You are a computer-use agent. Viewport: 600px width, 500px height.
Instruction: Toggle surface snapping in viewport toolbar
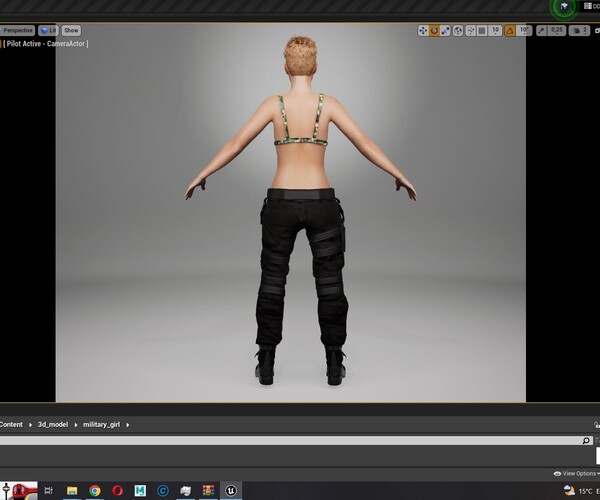471,31
